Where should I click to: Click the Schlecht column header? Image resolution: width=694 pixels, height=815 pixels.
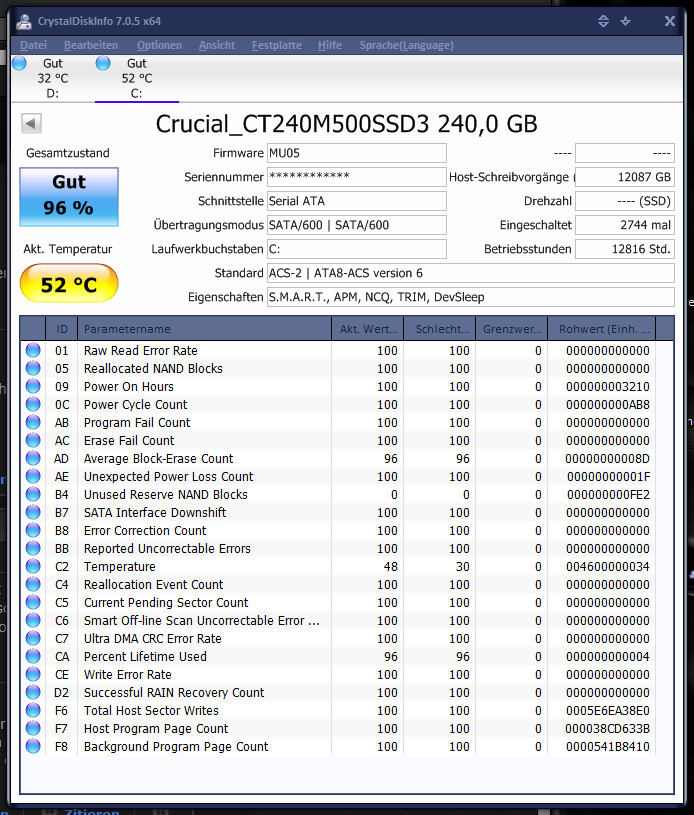coord(440,328)
